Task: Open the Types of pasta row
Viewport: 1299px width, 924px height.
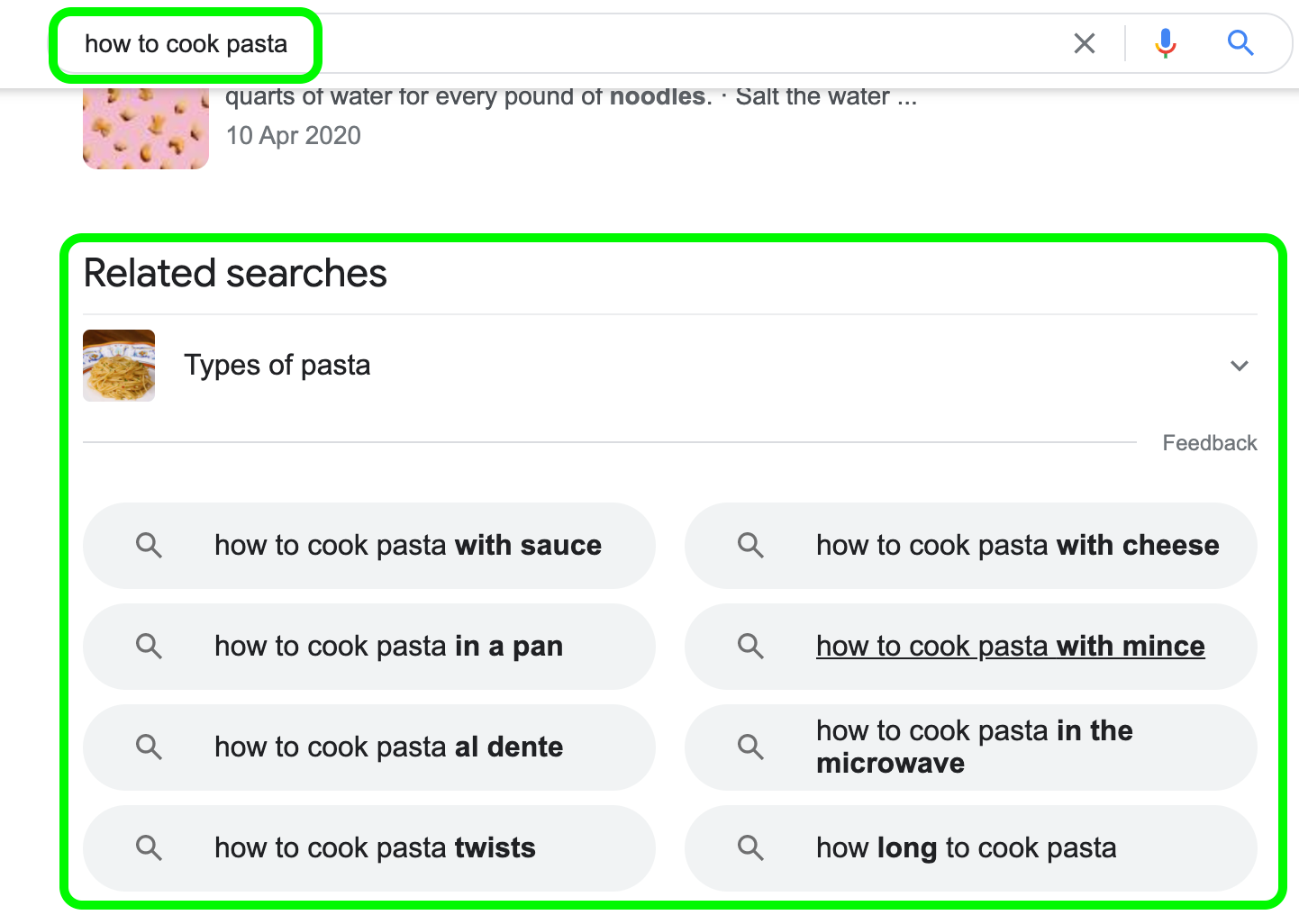Action: (x=669, y=366)
